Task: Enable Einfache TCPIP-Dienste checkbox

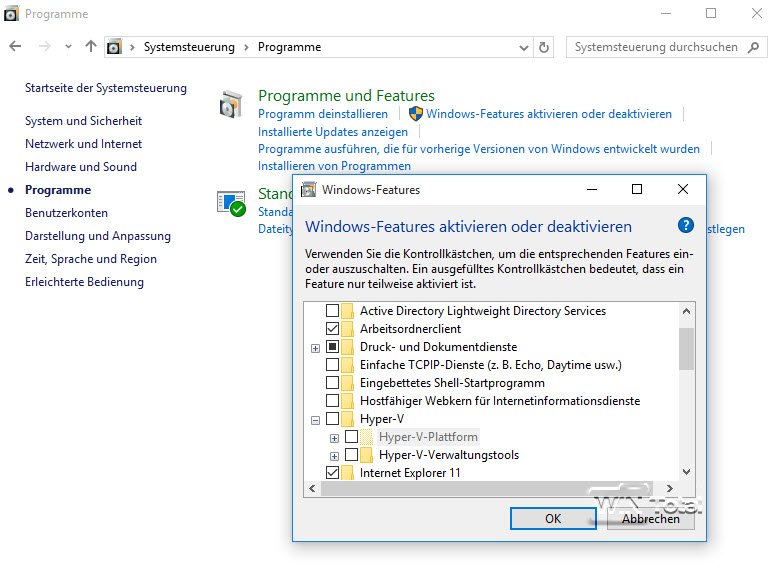Action: coord(332,365)
